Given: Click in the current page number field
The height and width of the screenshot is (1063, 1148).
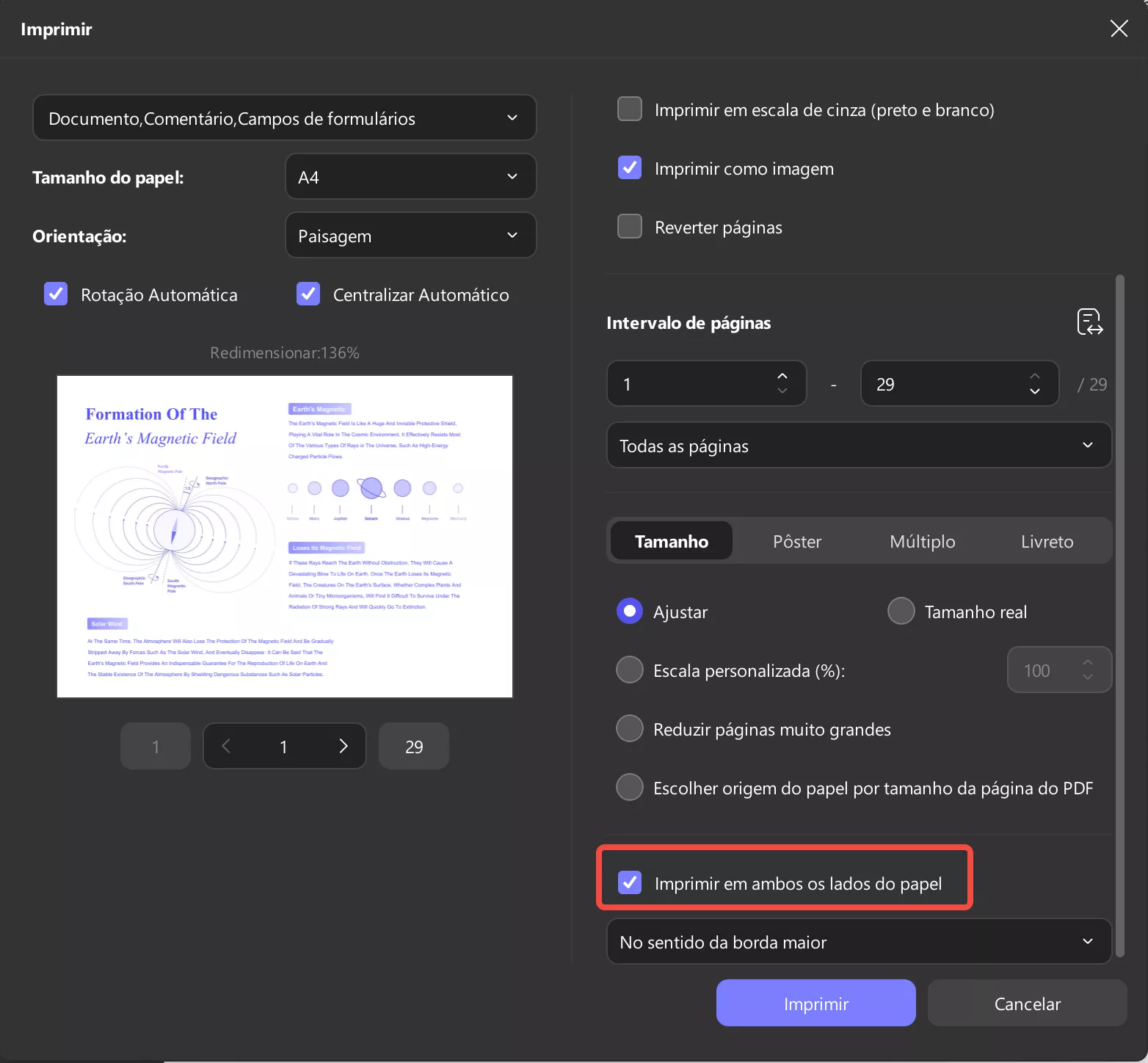Looking at the screenshot, I should click(x=284, y=746).
